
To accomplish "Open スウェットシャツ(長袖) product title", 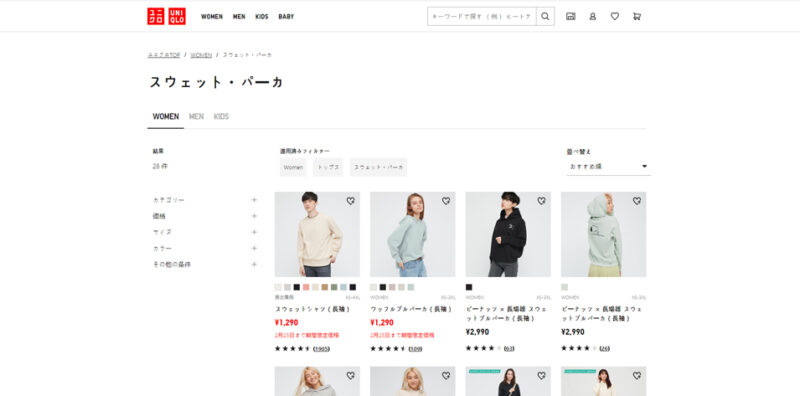I will 313,309.
